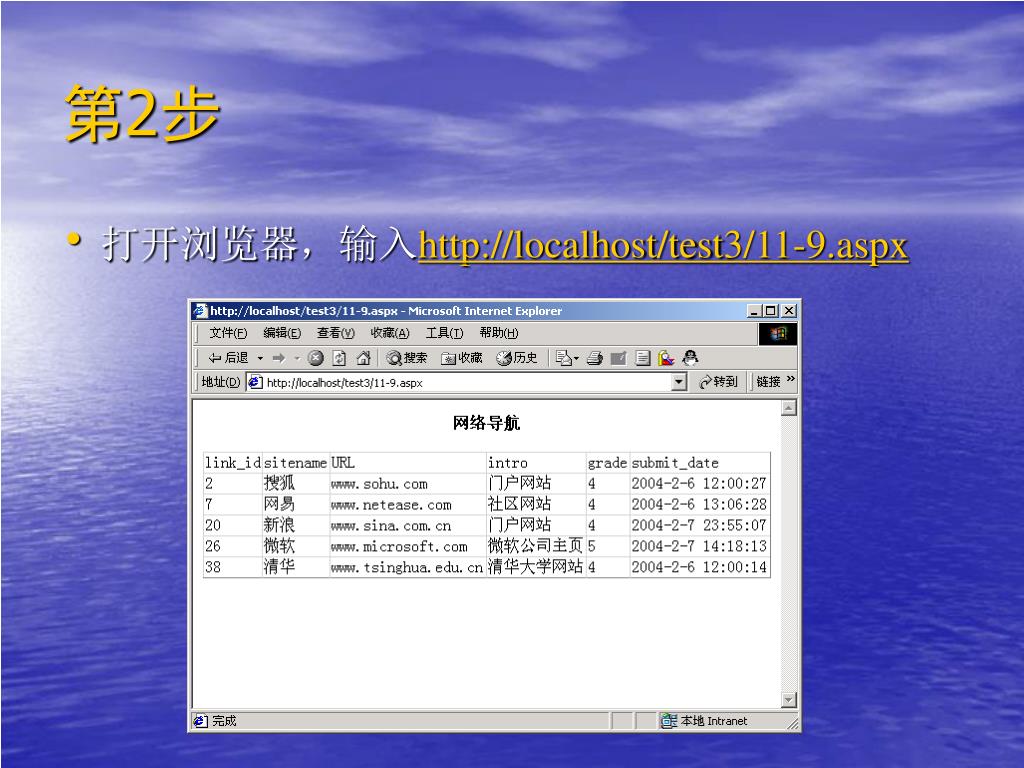
Task: Click the QQ penguin toolbar icon
Action: point(690,357)
